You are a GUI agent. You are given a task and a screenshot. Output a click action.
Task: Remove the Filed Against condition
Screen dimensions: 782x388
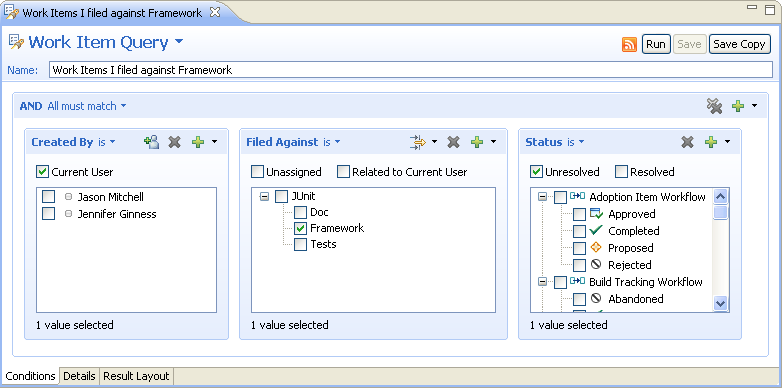click(x=453, y=142)
